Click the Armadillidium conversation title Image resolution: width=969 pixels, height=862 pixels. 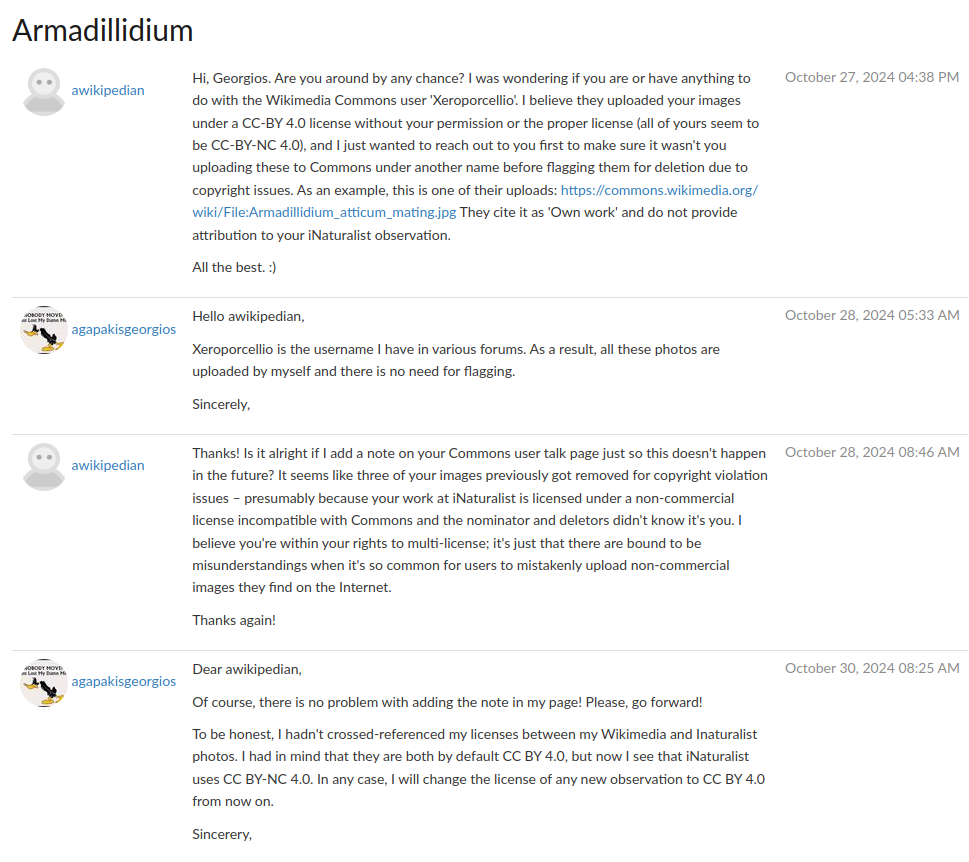[103, 30]
